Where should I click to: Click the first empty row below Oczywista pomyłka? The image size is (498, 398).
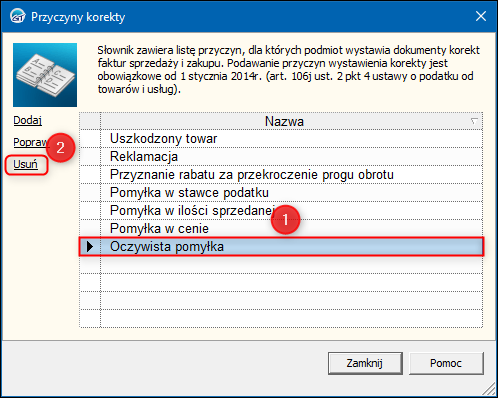point(281,265)
